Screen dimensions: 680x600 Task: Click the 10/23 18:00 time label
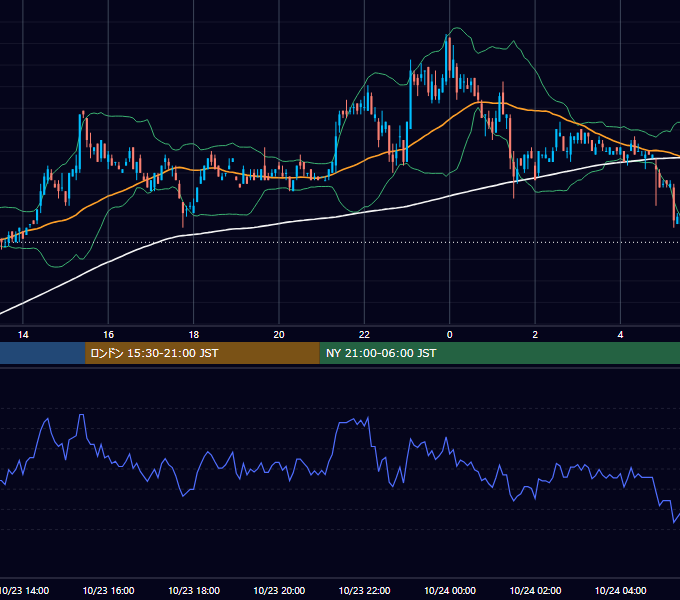pyautogui.click(x=194, y=590)
